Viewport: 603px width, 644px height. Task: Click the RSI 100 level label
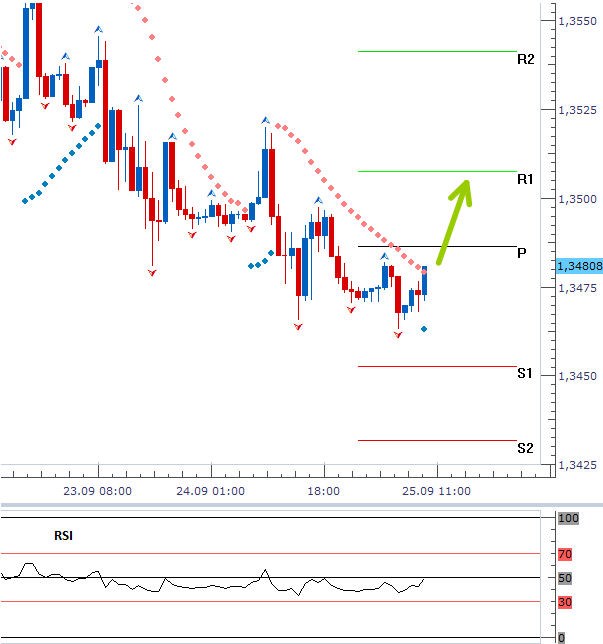pos(568,518)
